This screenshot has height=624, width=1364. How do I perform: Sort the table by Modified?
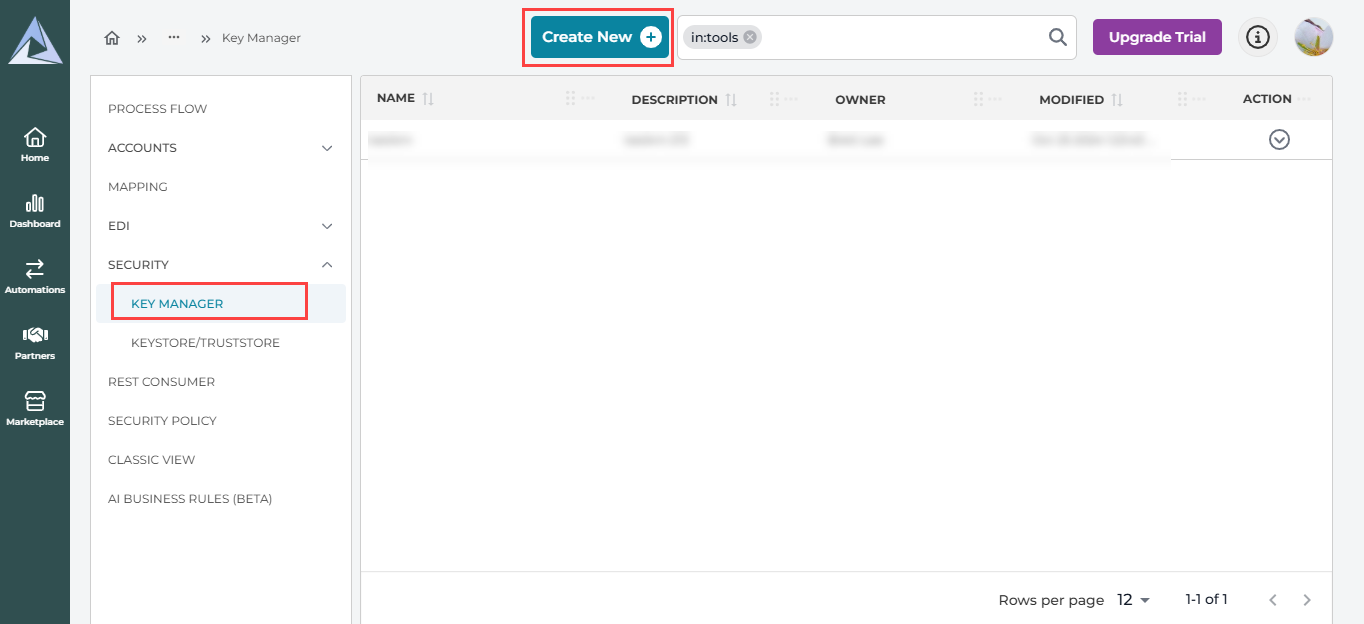point(1117,99)
